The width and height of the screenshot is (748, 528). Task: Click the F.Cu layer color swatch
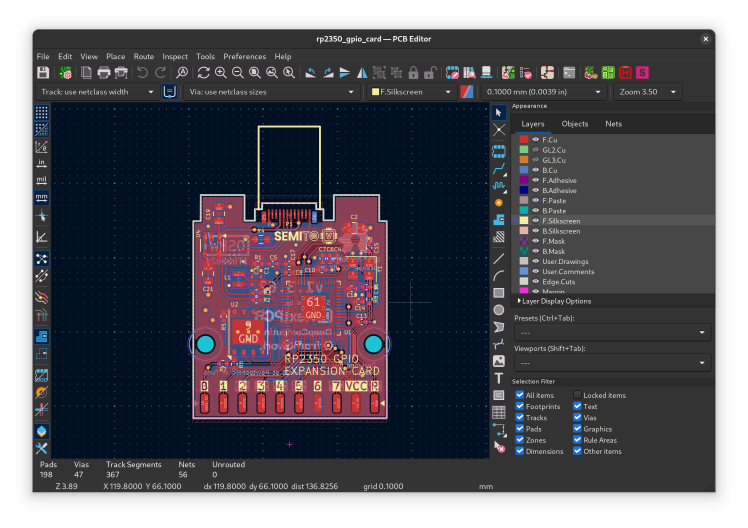point(524,140)
